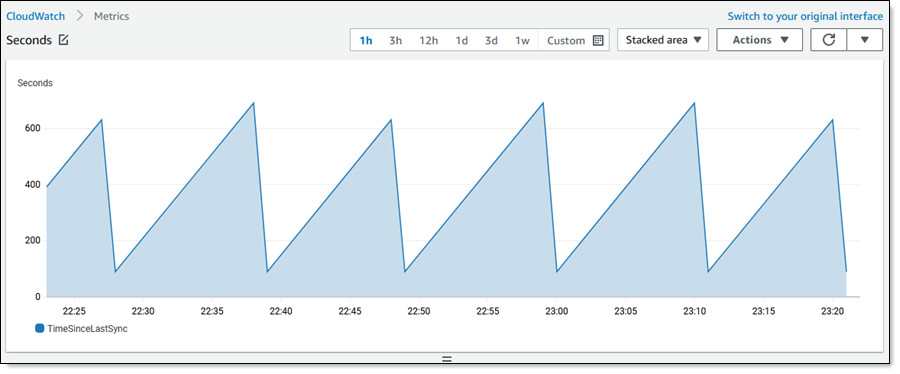
Task: Pick the 1w time range
Action: [522, 41]
